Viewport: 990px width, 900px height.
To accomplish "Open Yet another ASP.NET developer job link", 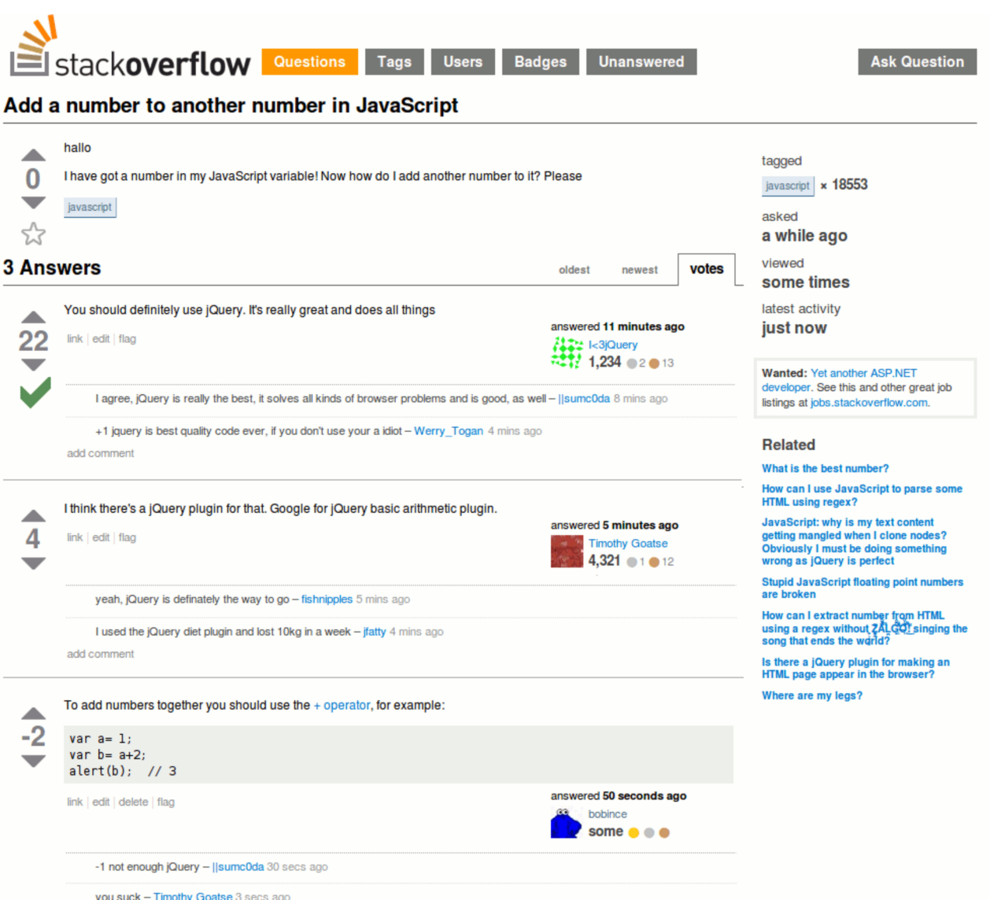I will coord(839,380).
